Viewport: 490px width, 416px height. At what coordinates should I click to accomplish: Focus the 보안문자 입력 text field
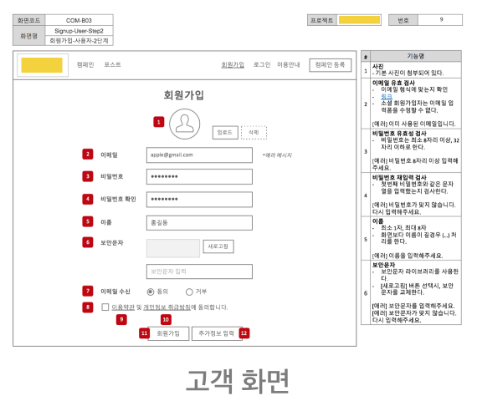pos(199,271)
